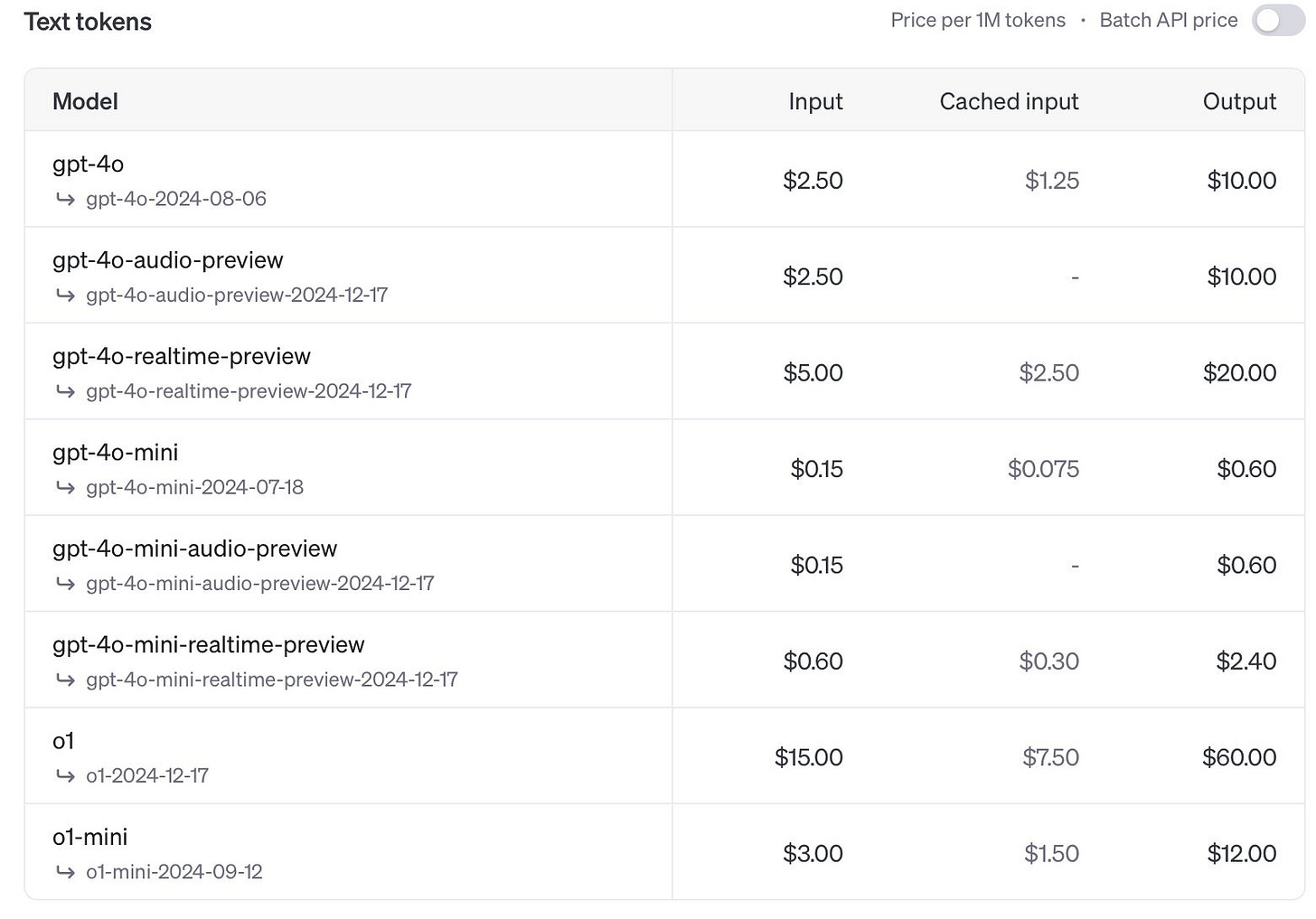The width and height of the screenshot is (1316, 919).
Task: Click arrow icon beside o1-2024-12-17
Action: [x=65, y=776]
